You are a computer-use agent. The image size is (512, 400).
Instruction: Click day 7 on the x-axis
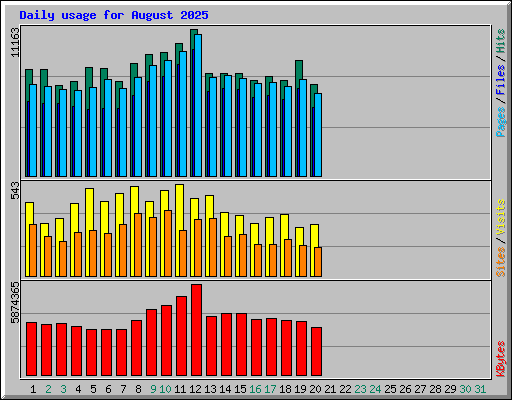123,389
